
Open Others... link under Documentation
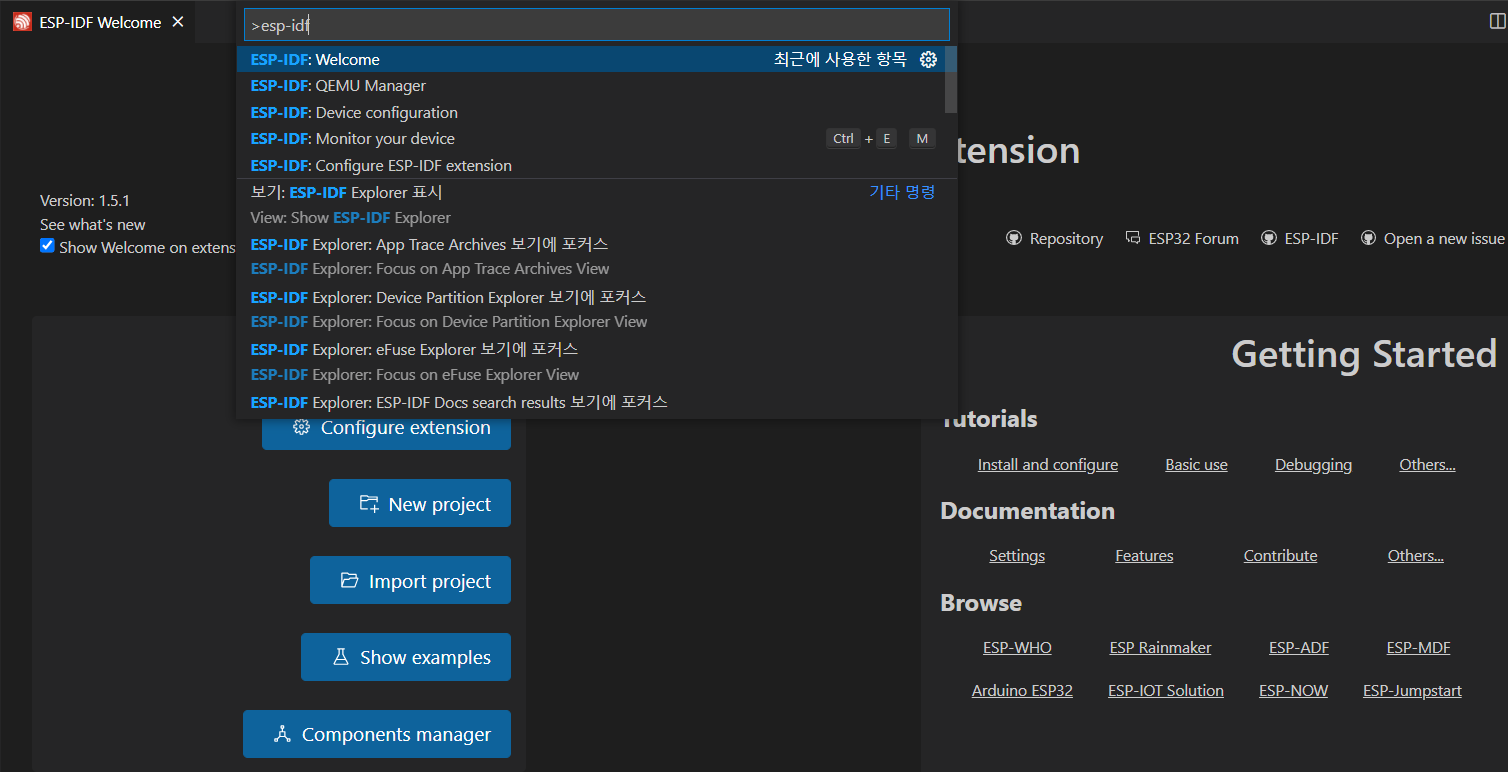(x=1415, y=556)
